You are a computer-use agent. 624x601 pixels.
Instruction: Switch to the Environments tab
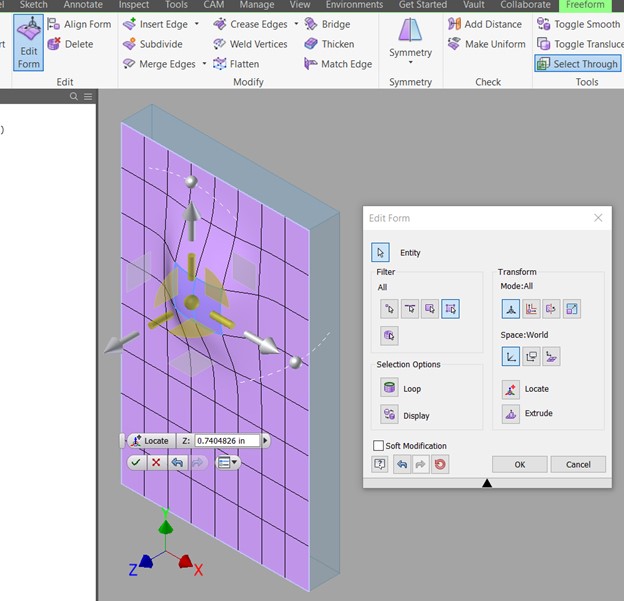coord(354,5)
